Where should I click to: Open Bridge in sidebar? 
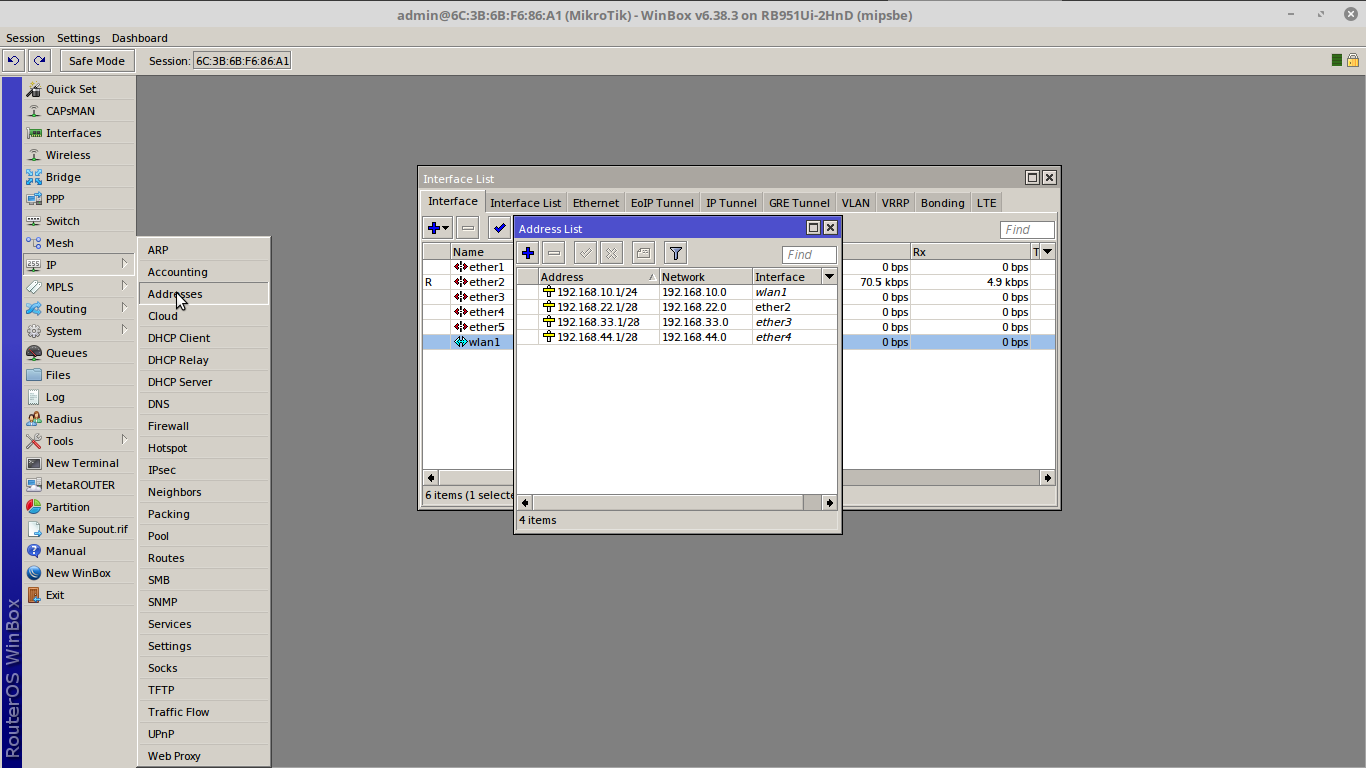point(79,177)
